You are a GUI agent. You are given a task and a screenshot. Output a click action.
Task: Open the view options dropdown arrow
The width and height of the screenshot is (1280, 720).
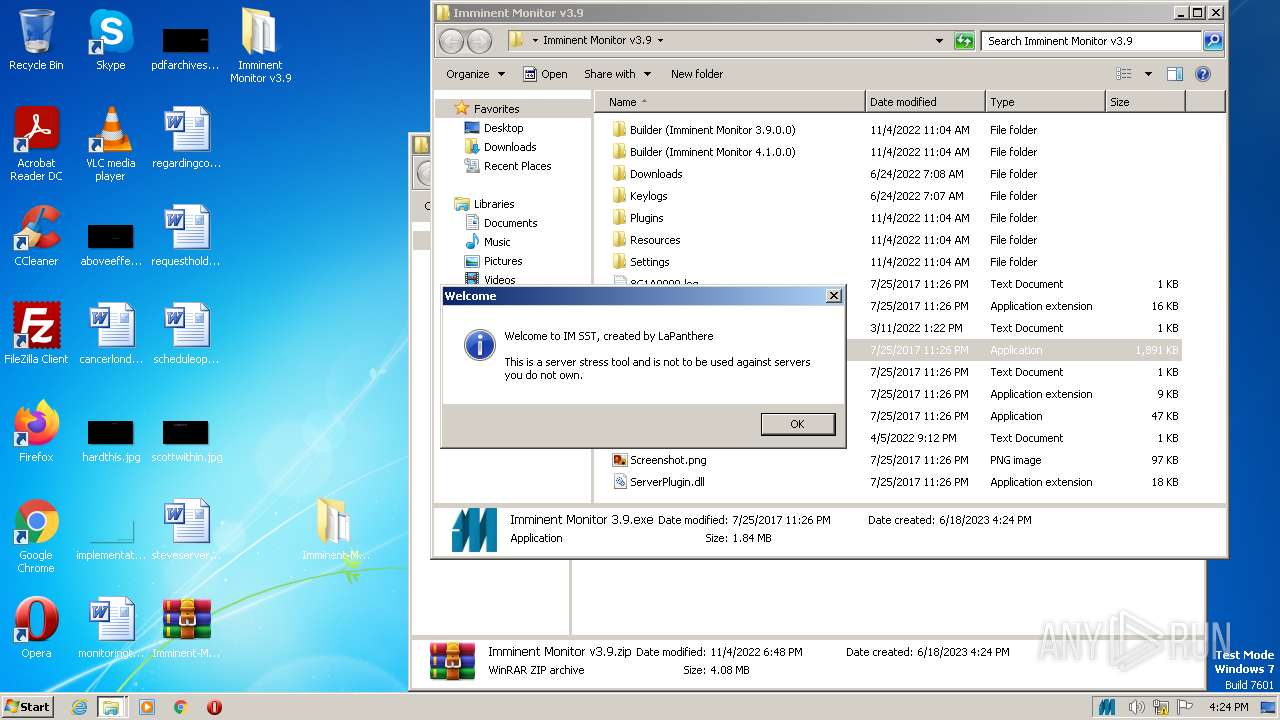click(1148, 74)
